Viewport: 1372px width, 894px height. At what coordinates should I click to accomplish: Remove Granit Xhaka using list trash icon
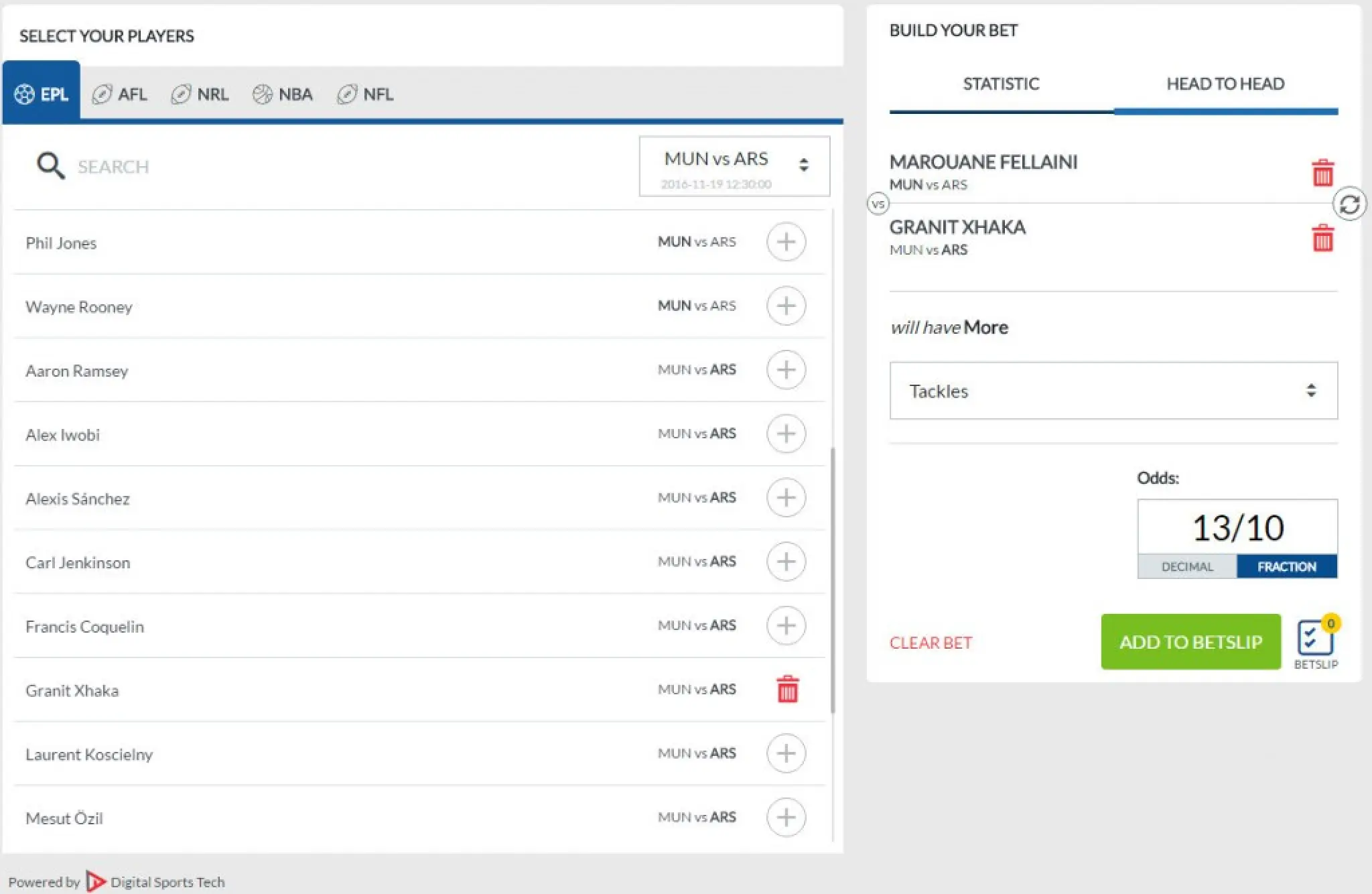(787, 689)
